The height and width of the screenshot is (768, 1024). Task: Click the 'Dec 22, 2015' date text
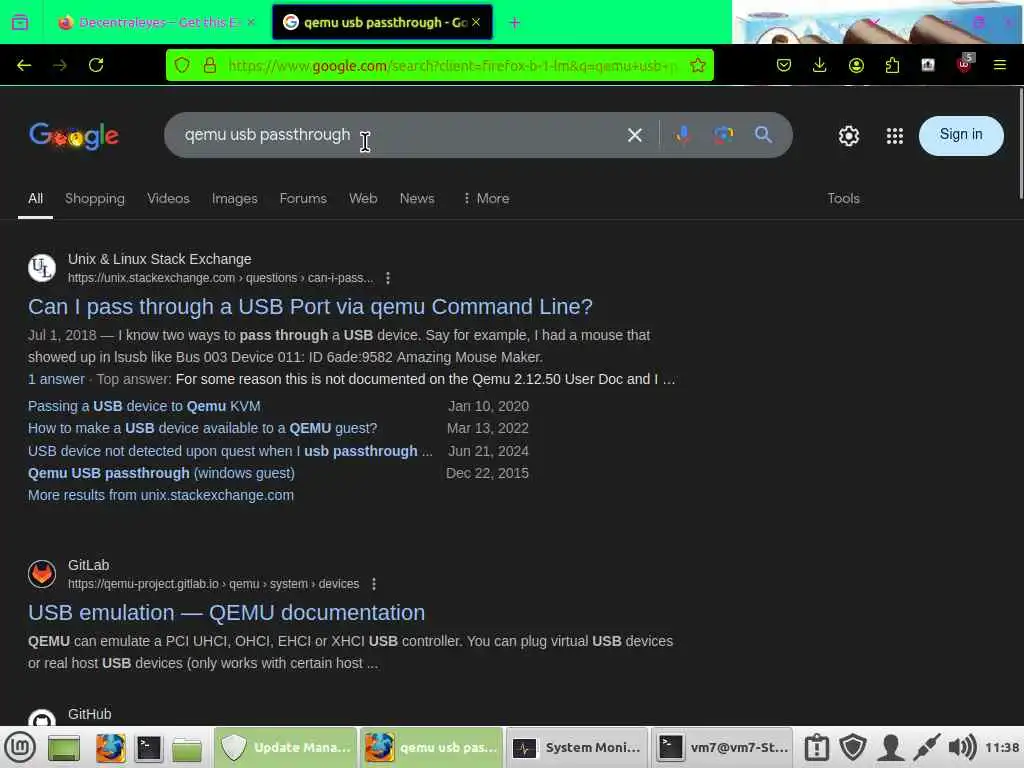click(487, 473)
